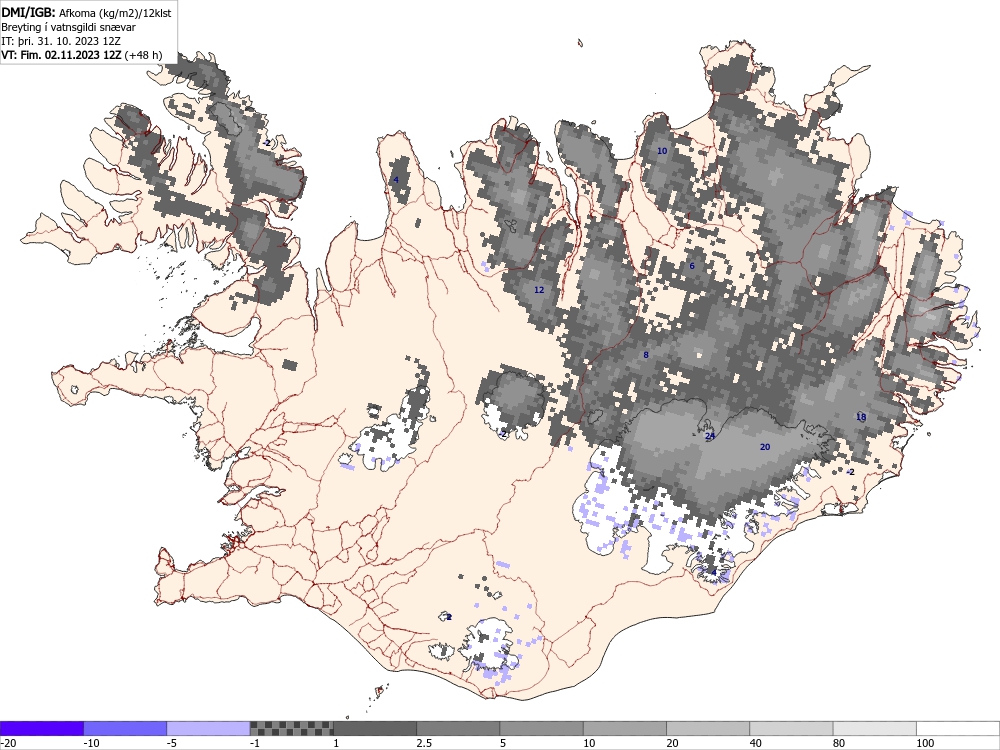Viewport: 1000px width, 750px height.
Task: Pick the 5 to 10 gray legend swatch
Action: [x=541, y=728]
